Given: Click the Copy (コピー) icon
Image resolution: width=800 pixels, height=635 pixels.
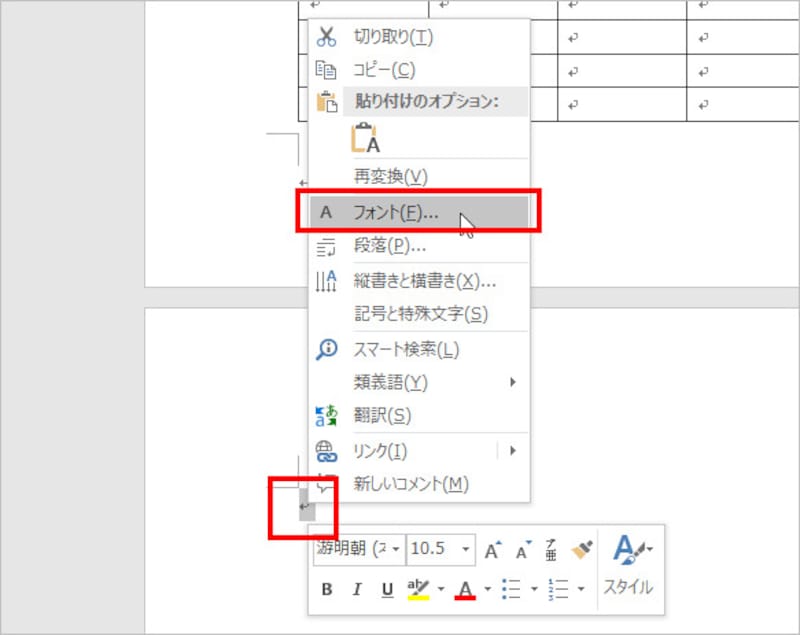Looking at the screenshot, I should pos(325,71).
